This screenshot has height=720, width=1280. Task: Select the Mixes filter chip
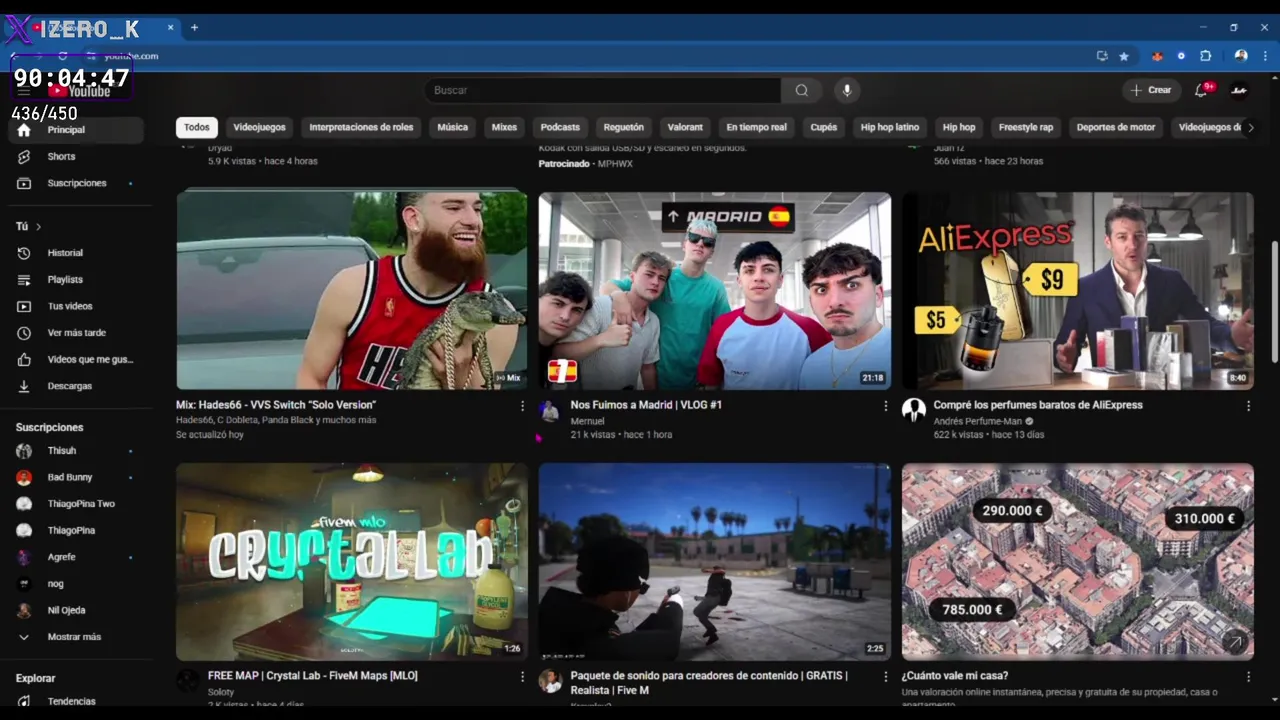click(504, 127)
